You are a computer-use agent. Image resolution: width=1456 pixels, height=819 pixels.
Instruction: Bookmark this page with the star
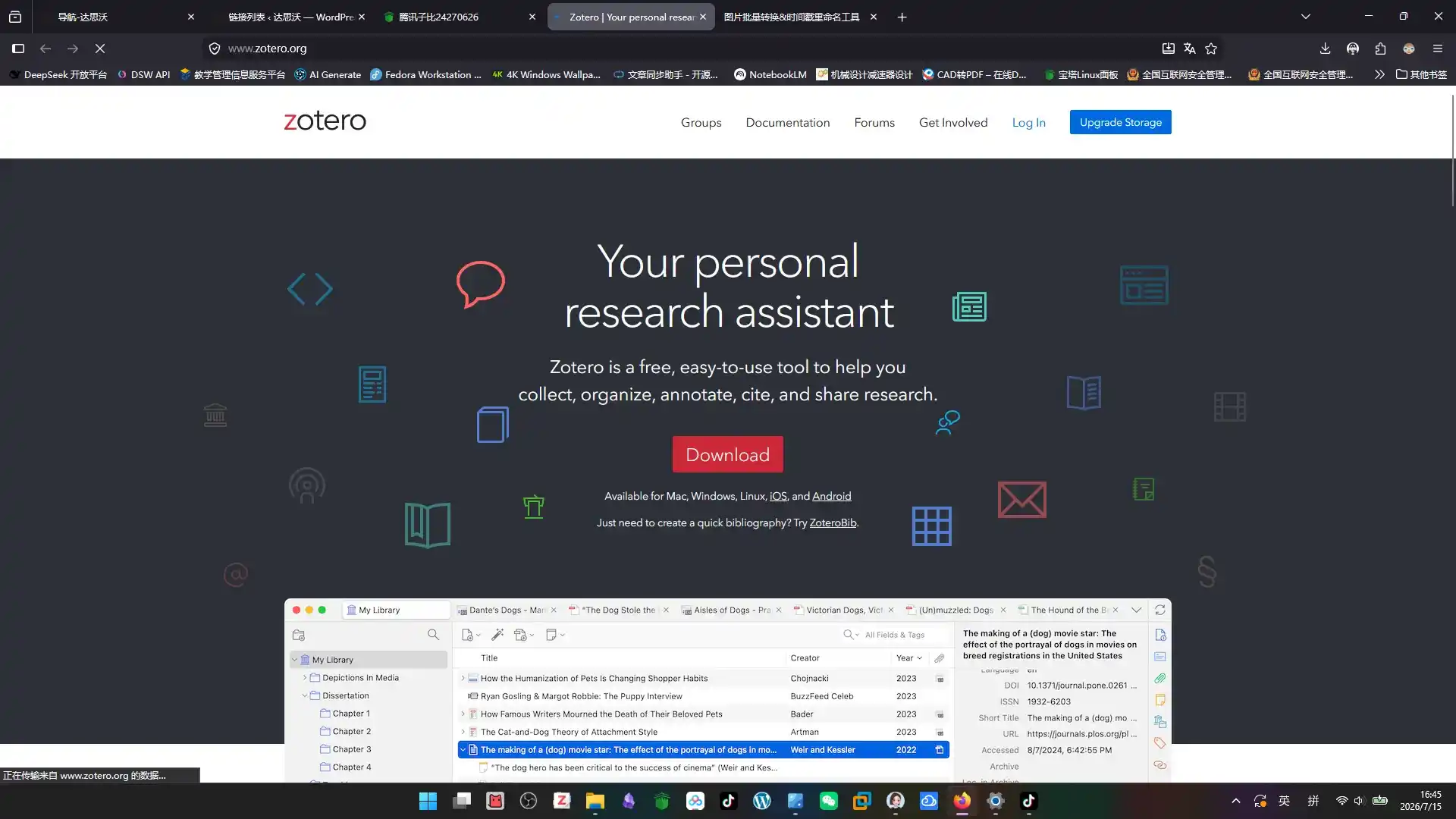pos(1211,49)
